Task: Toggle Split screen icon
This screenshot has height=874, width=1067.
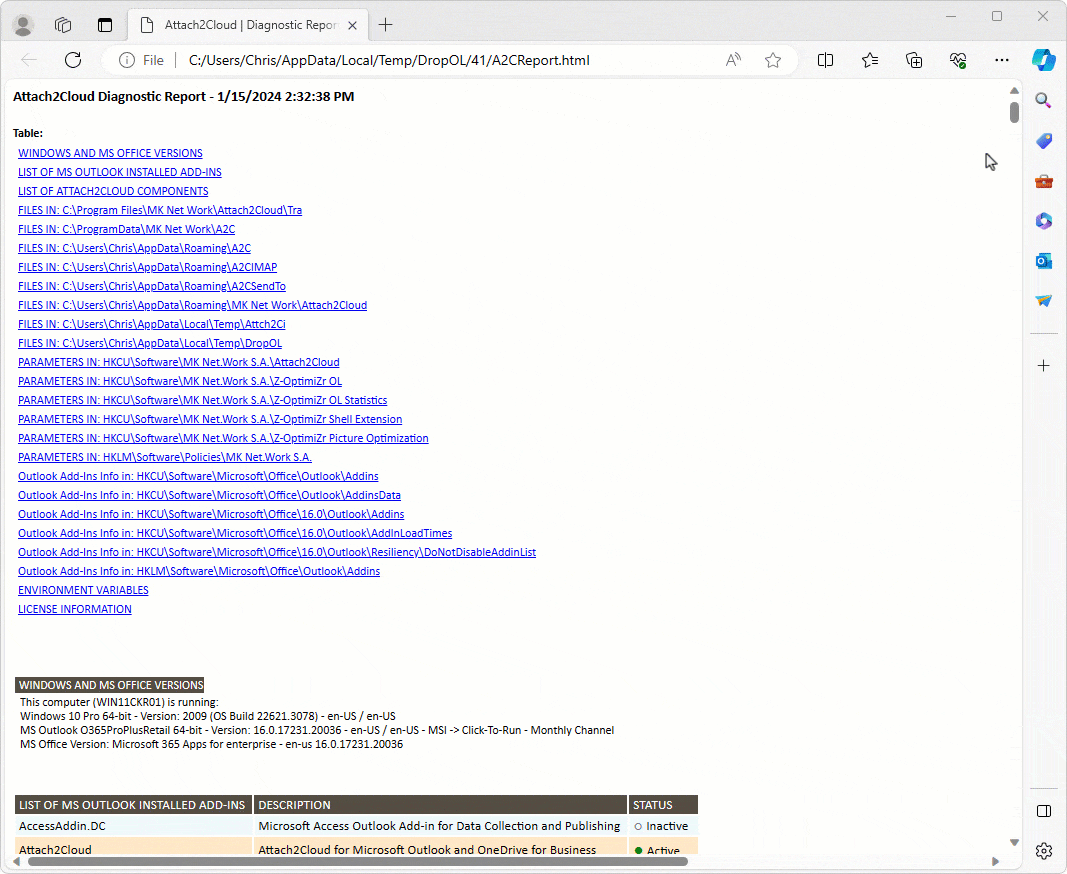Action: point(825,60)
